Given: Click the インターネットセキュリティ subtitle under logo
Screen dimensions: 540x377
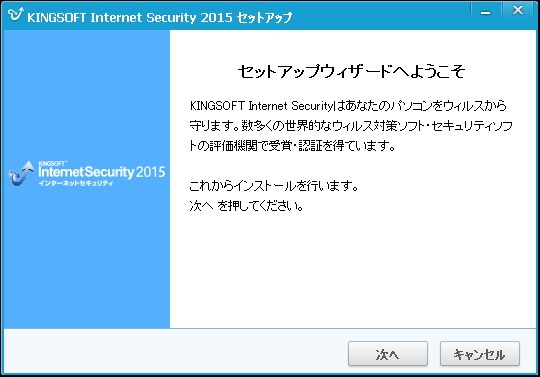Looking at the screenshot, I should [76, 183].
